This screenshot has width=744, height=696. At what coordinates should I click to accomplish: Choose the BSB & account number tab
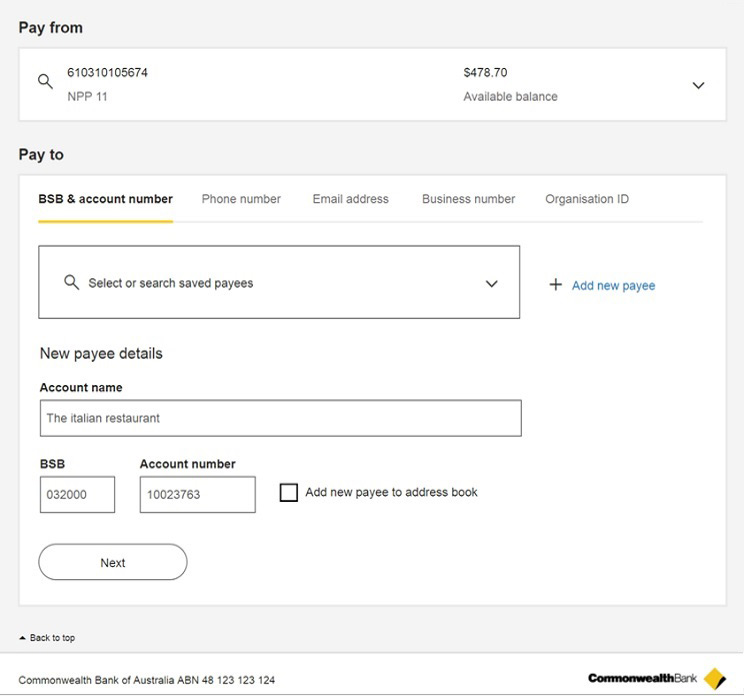point(105,199)
